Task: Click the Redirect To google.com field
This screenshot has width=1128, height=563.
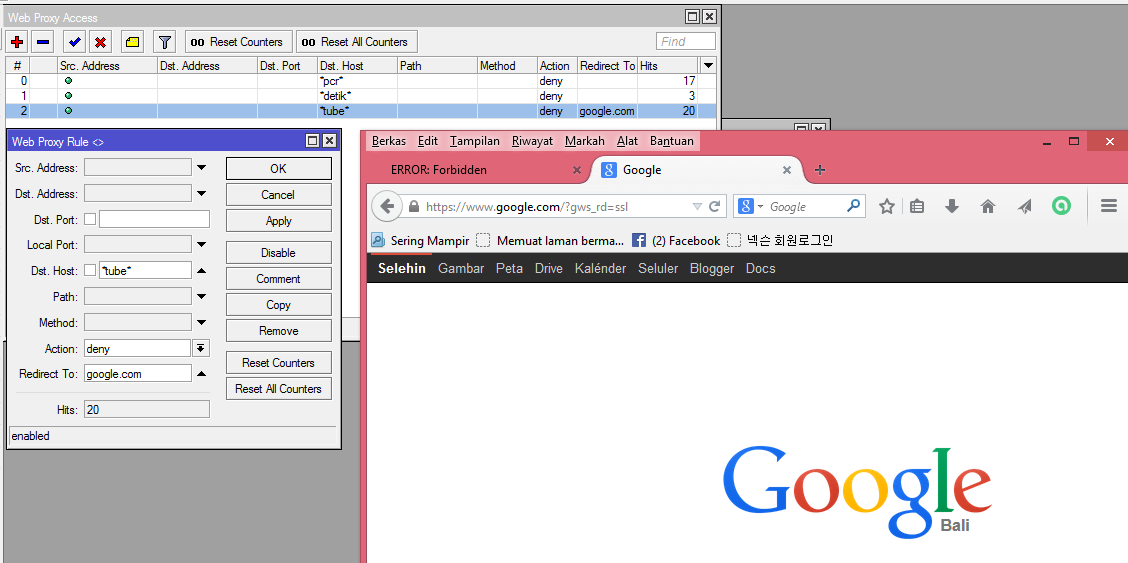Action: coord(138,374)
